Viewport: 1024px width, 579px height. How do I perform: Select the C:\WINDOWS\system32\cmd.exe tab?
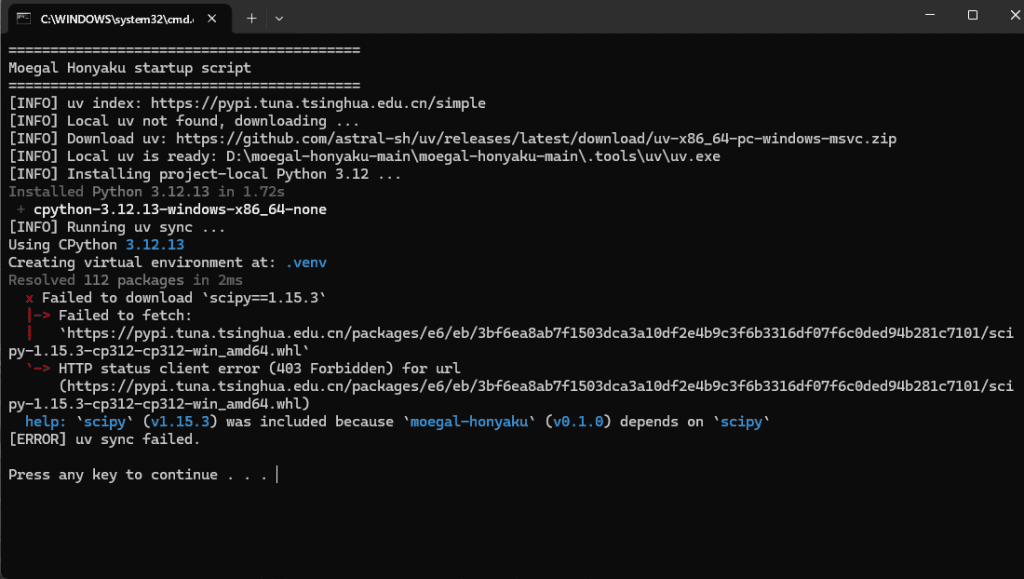tap(110, 18)
